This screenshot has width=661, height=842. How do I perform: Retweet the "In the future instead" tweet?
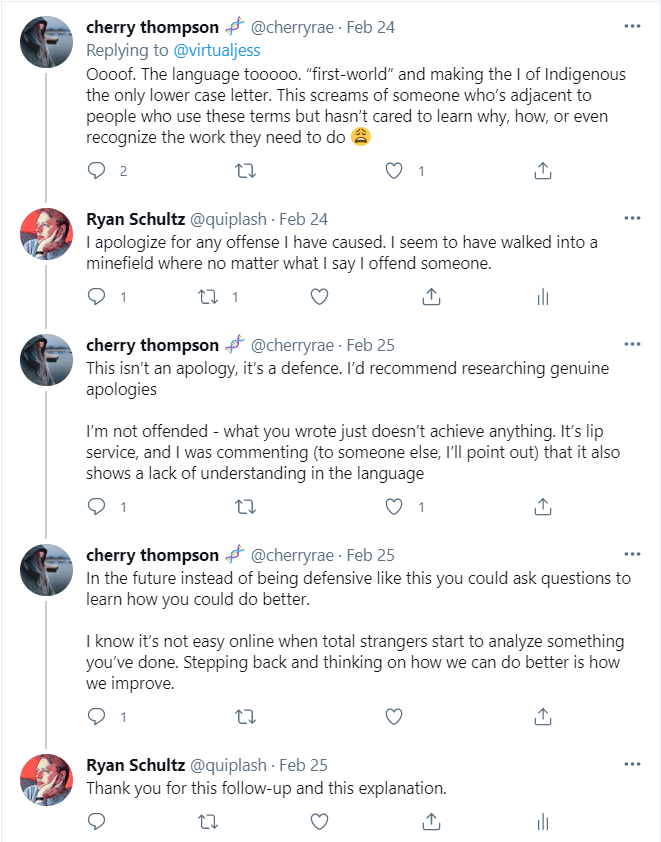tap(244, 716)
